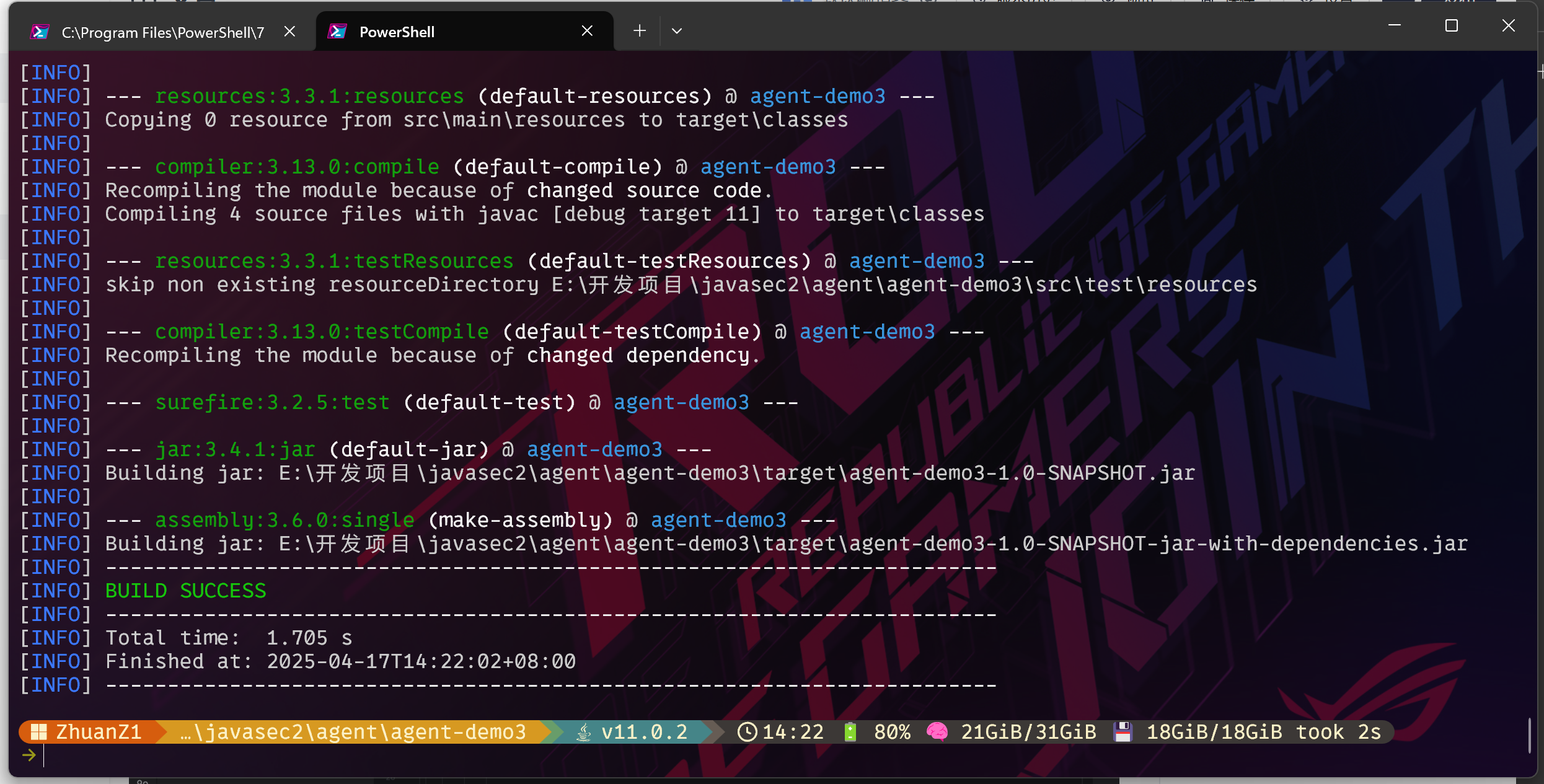Click the Java version icon in prompt

click(583, 733)
